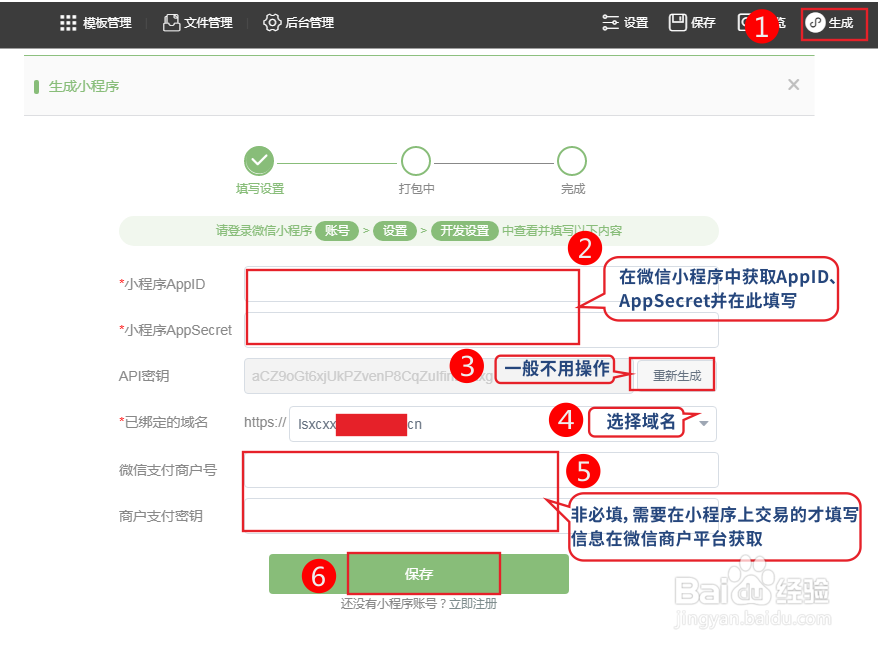Screen dimensions: 879x649
Task: Click the 保存 floppy disk icon
Action: [x=677, y=23]
